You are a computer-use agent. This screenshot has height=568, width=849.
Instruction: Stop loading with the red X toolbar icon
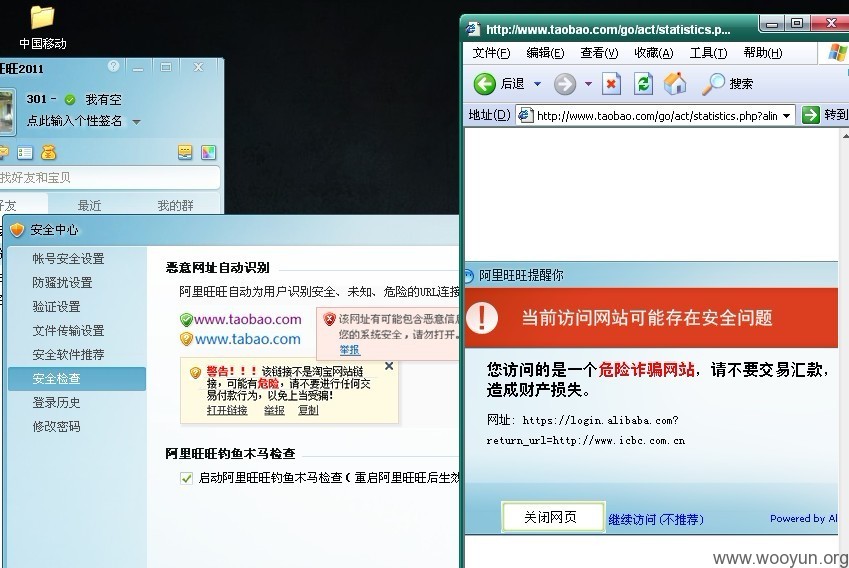[611, 84]
